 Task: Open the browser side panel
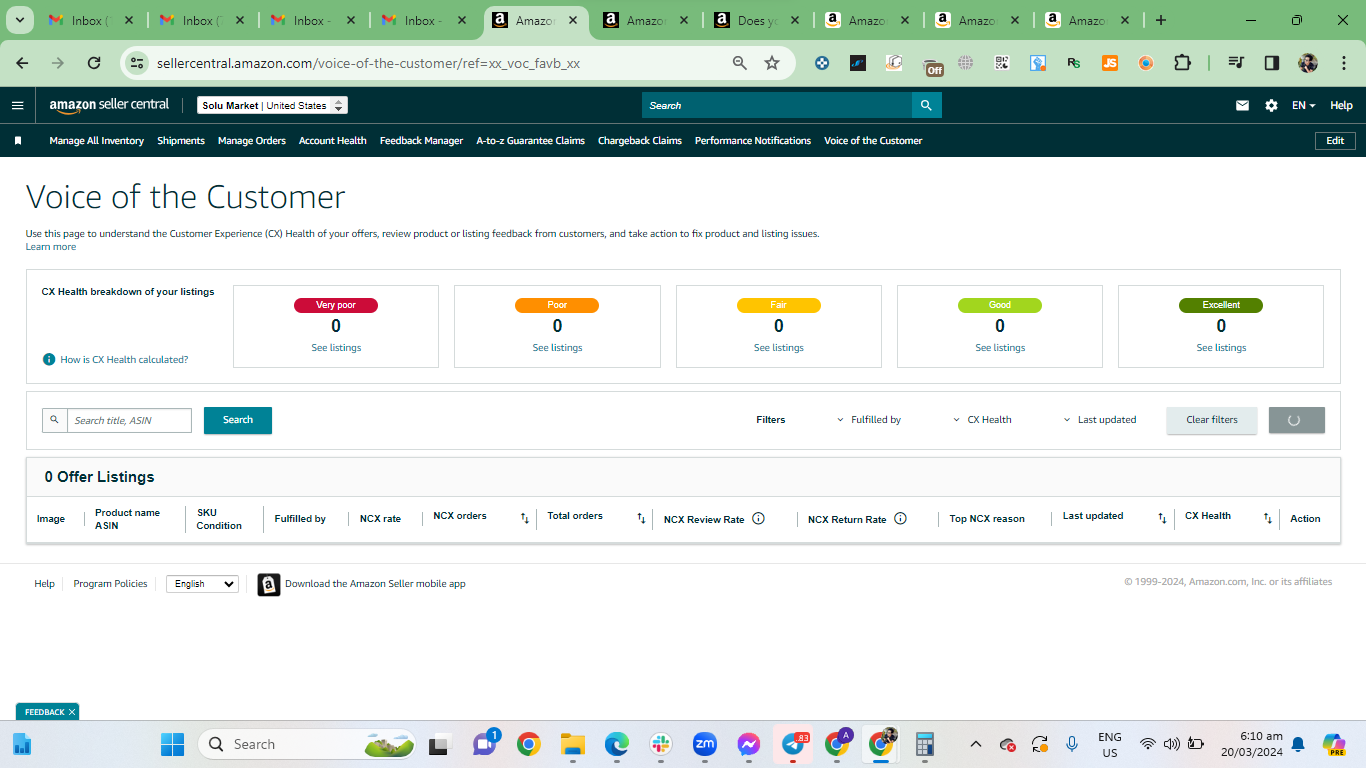(x=1272, y=63)
